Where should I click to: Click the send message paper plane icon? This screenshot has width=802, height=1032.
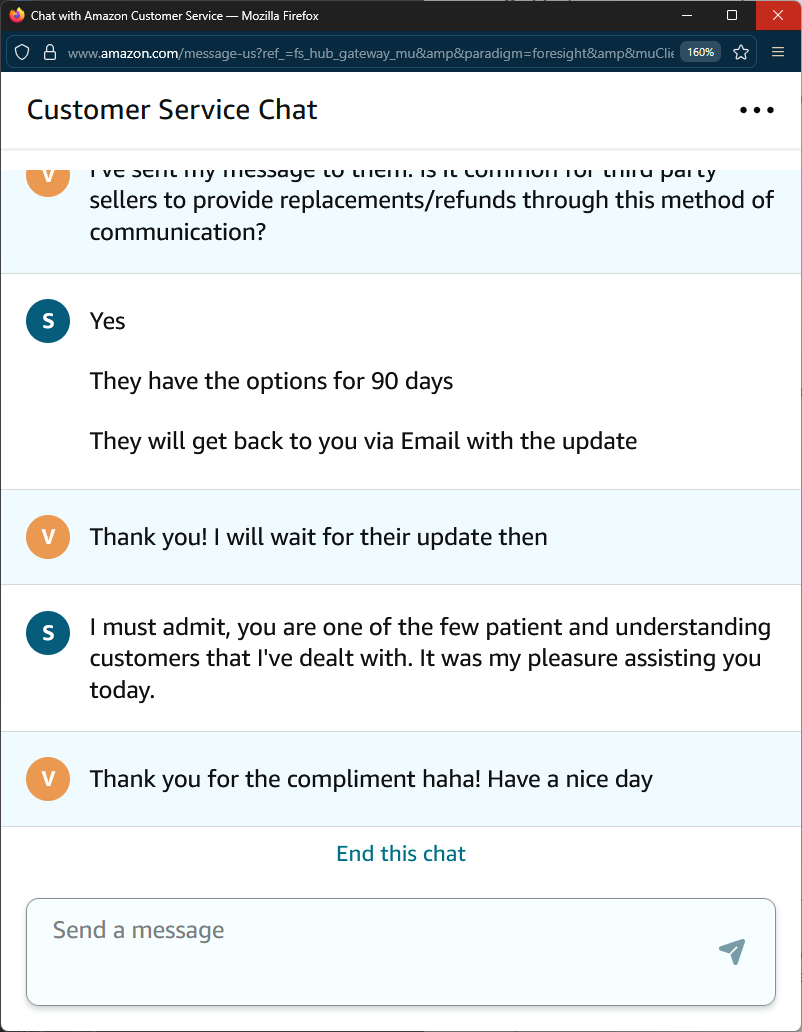click(732, 951)
